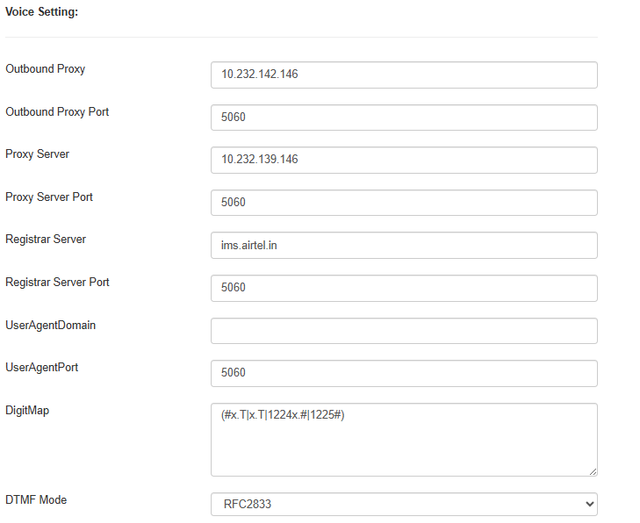
Task: Grab the DigitMap textarea resize handle
Action: pos(593,472)
